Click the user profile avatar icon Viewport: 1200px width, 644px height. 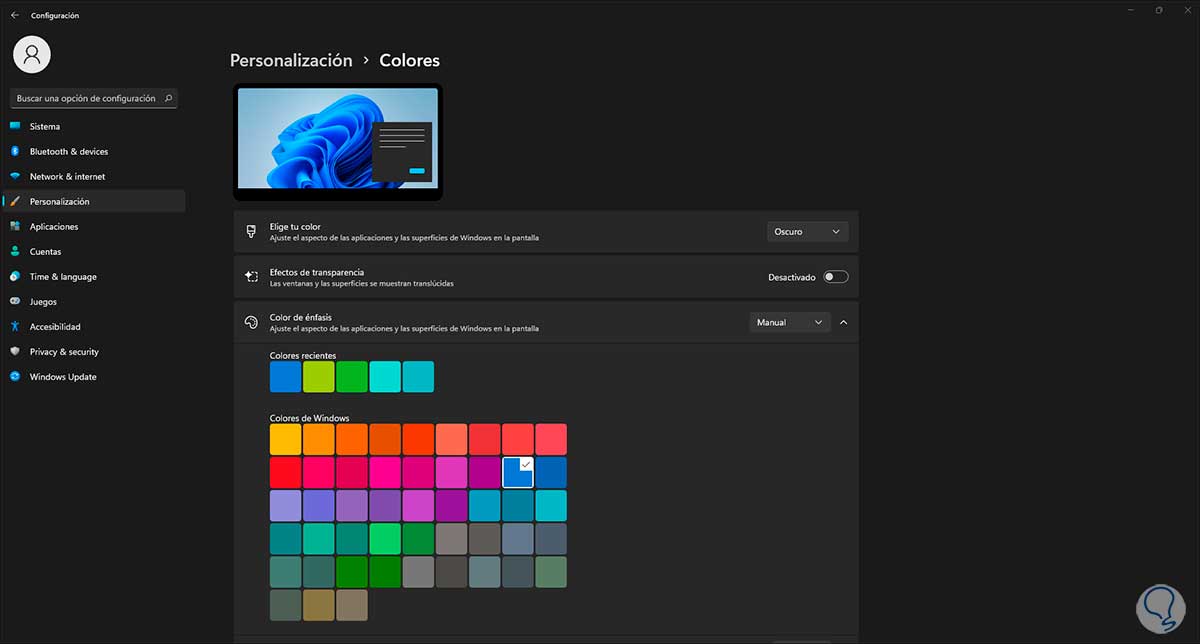[x=32, y=55]
